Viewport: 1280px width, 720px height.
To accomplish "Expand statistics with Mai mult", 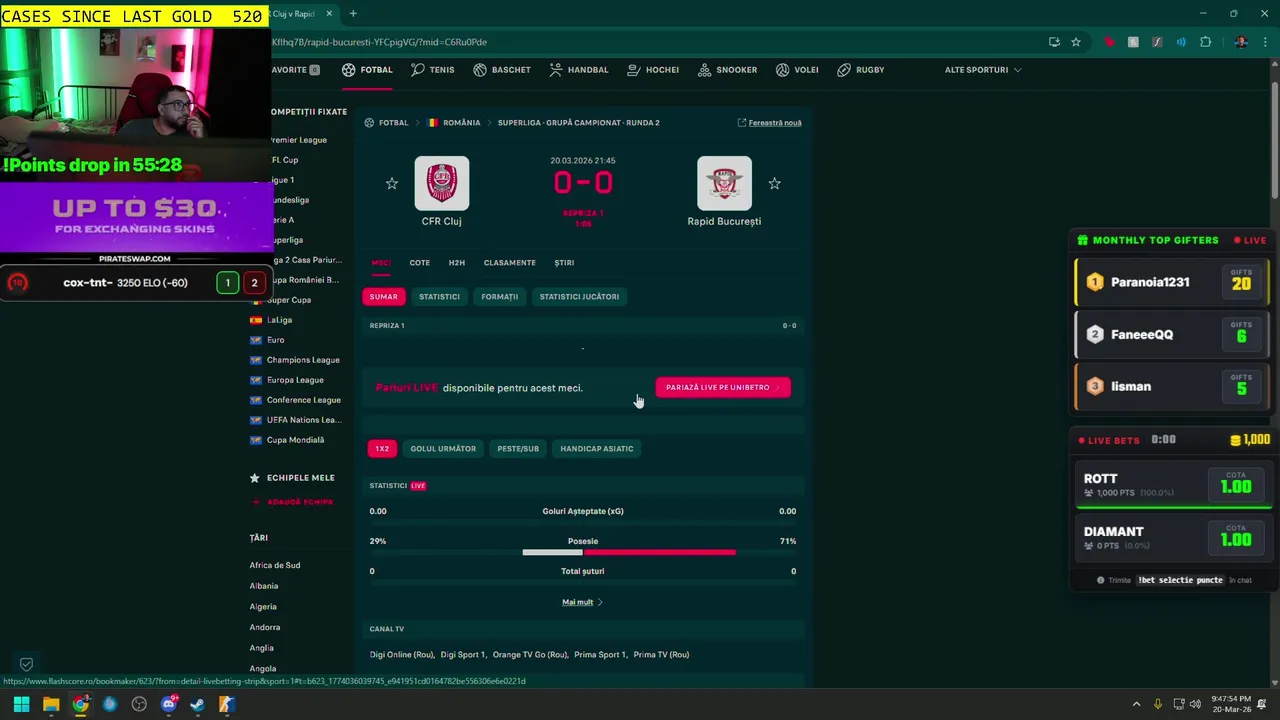I will (582, 602).
